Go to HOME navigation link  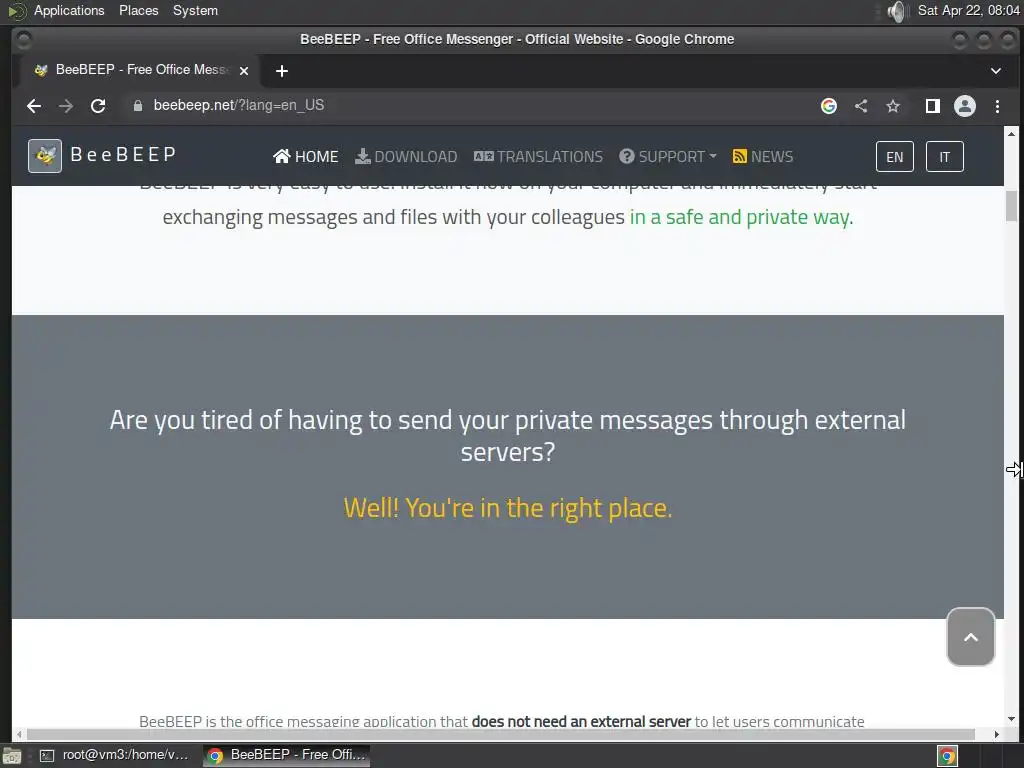(306, 157)
